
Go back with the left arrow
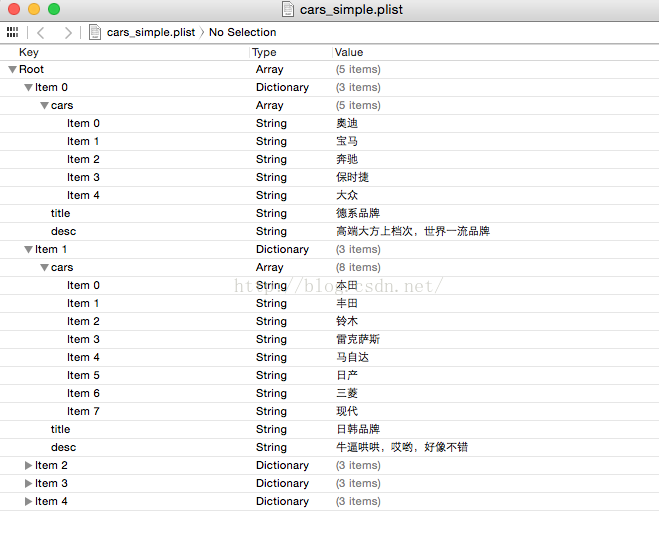point(41,32)
